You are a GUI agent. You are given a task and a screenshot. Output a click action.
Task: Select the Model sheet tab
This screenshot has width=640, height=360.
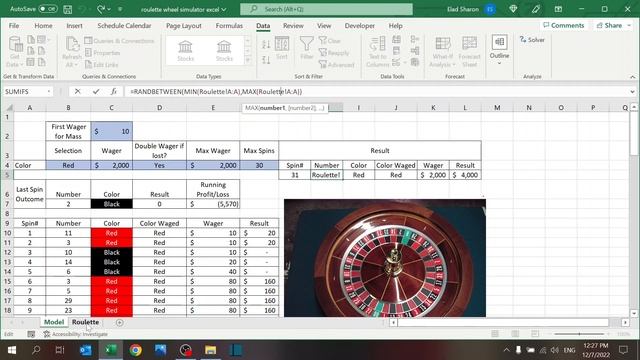point(54,322)
